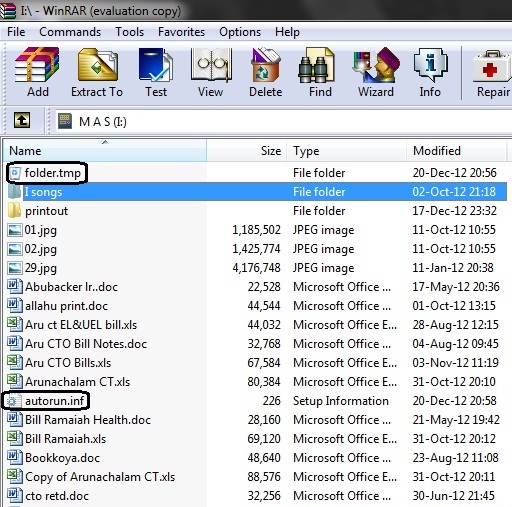Click the 11-Jan-12 20:38 modified date
This screenshot has height=507, width=512.
click(453, 268)
